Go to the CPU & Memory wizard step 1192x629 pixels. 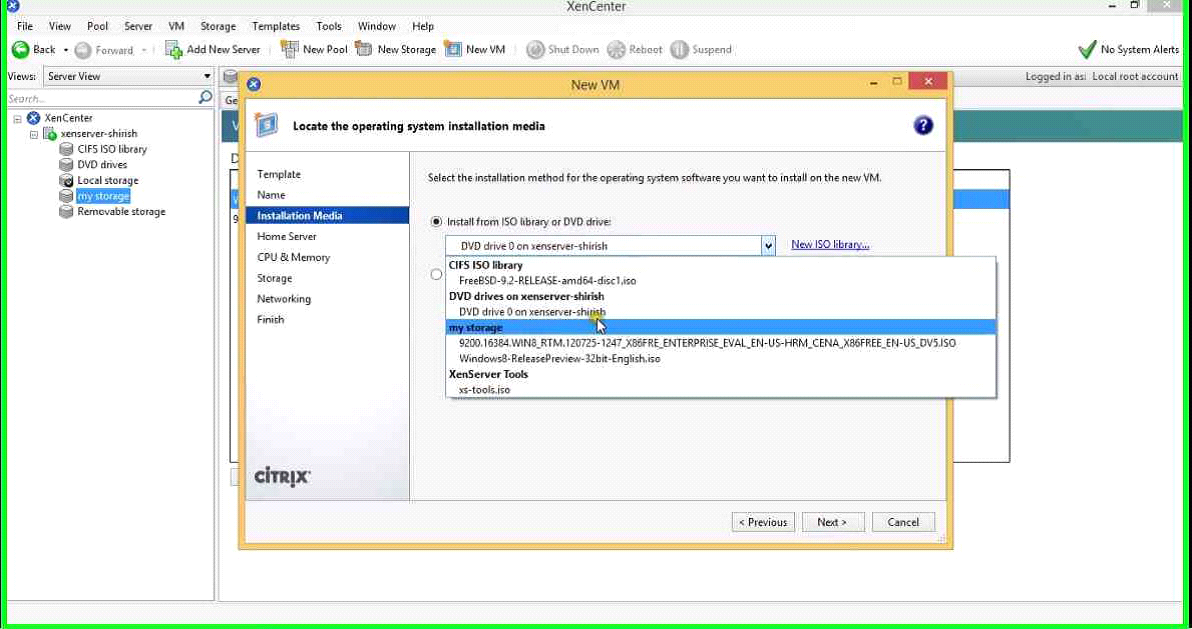[293, 257]
